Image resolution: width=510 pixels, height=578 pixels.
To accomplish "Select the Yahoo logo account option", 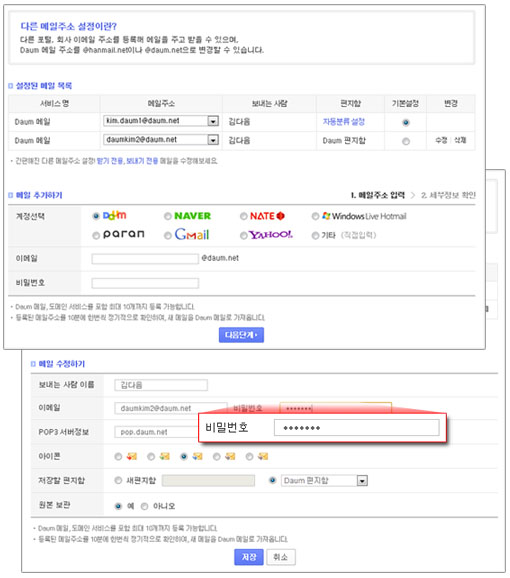I will pos(271,235).
